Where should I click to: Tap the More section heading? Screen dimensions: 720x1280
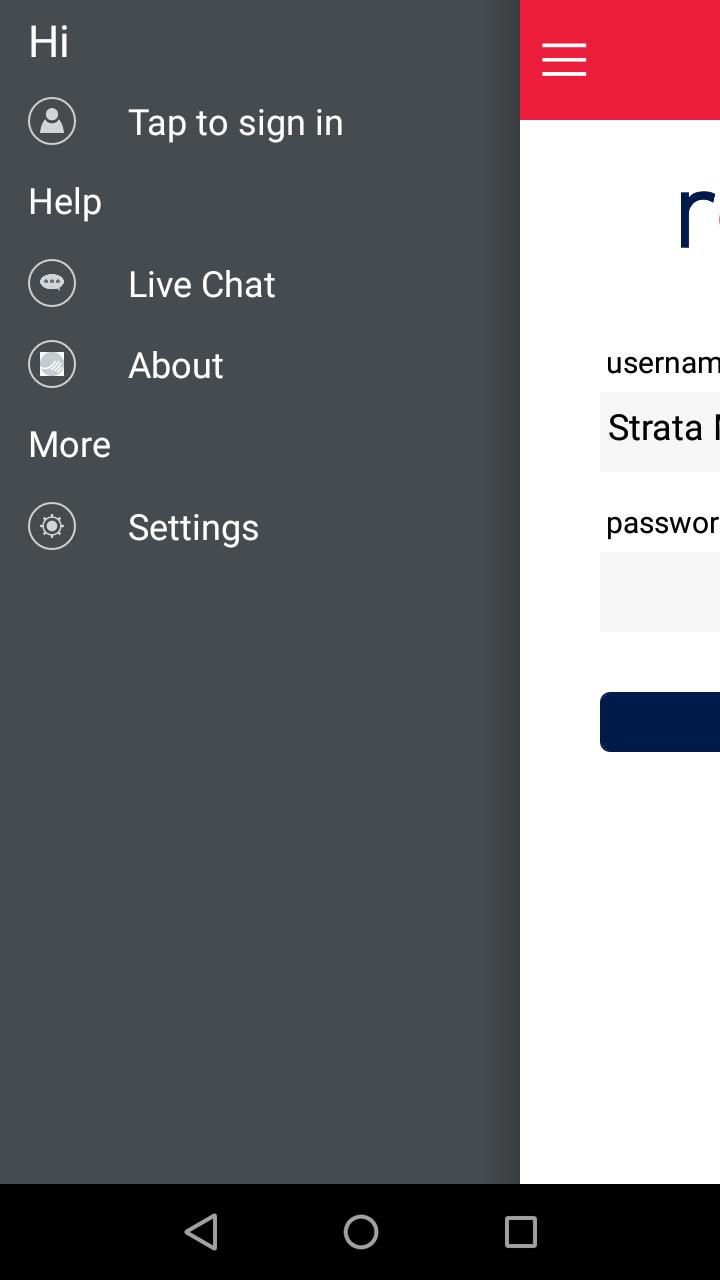[x=70, y=444]
